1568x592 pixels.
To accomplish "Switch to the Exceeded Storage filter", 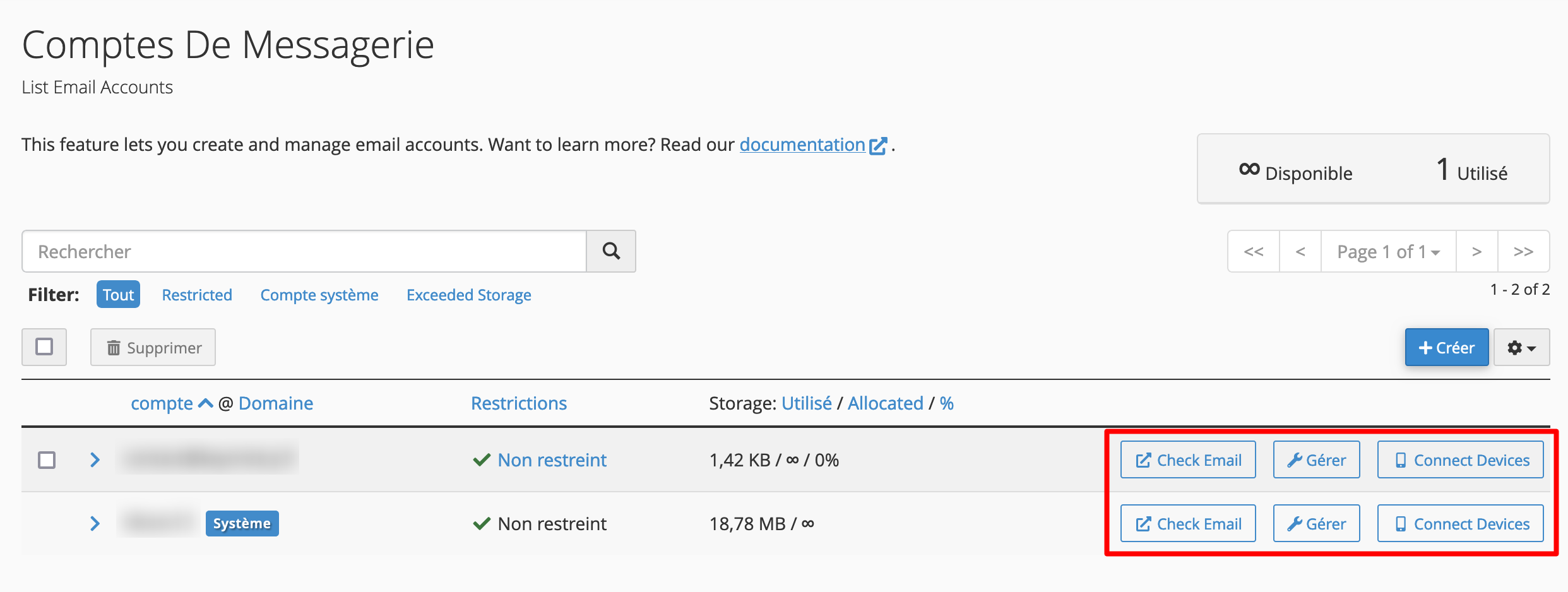I will 468,294.
